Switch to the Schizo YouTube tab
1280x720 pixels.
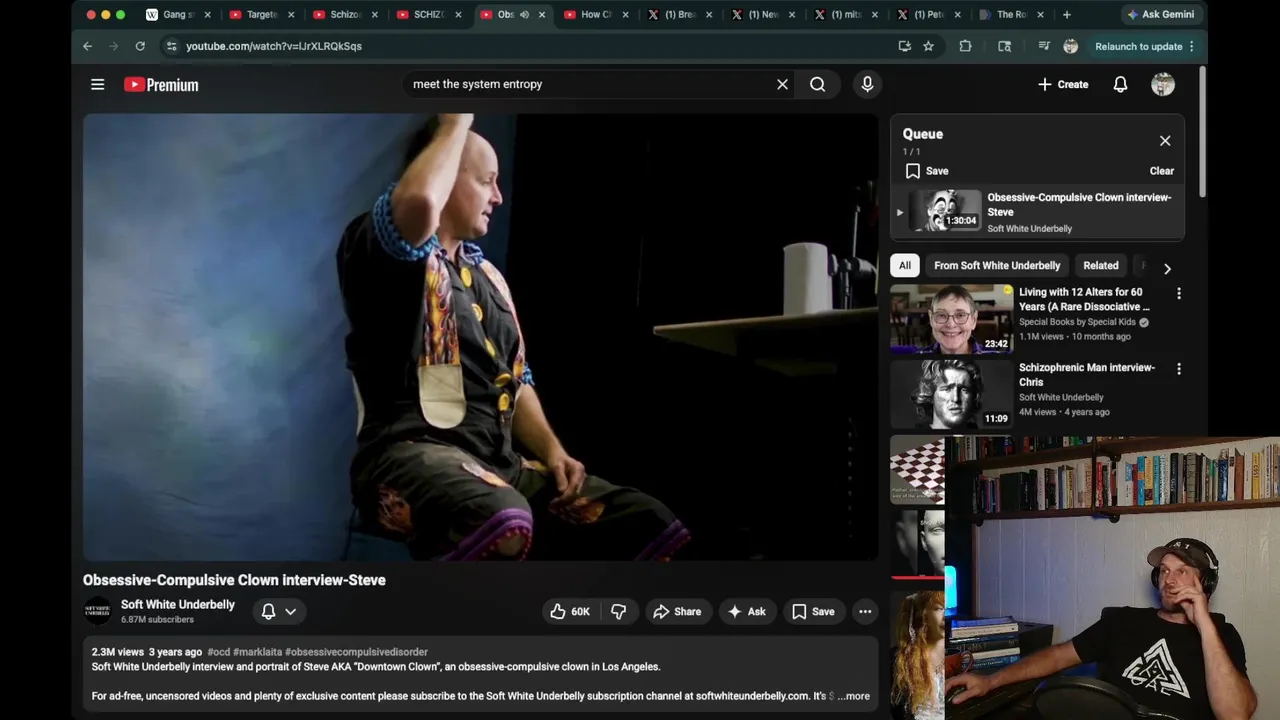345,15
